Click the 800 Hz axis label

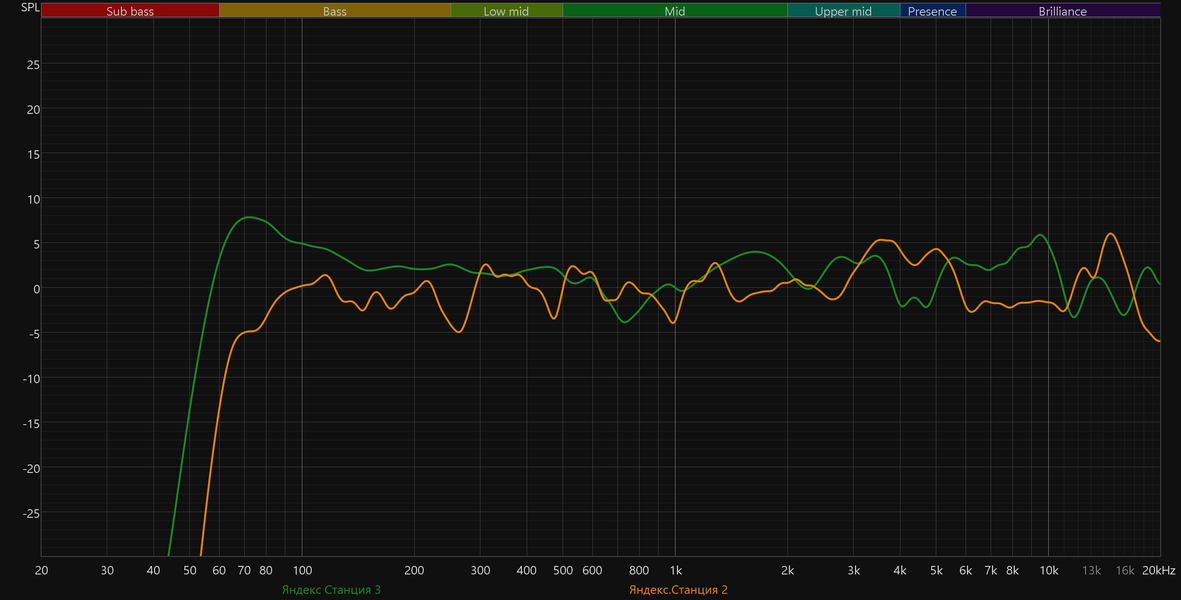click(639, 571)
